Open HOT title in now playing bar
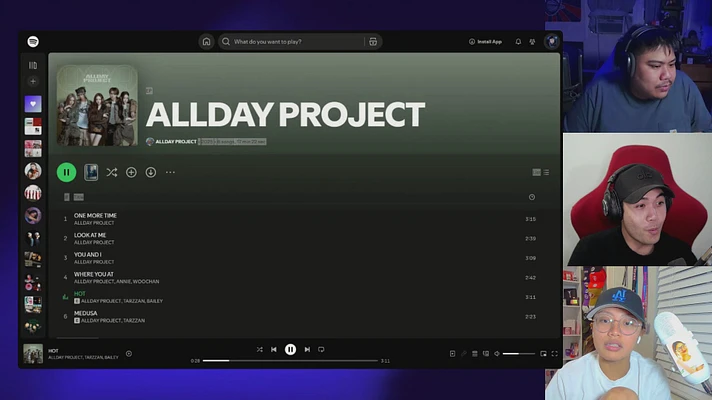Image resolution: width=712 pixels, height=400 pixels. (53, 351)
